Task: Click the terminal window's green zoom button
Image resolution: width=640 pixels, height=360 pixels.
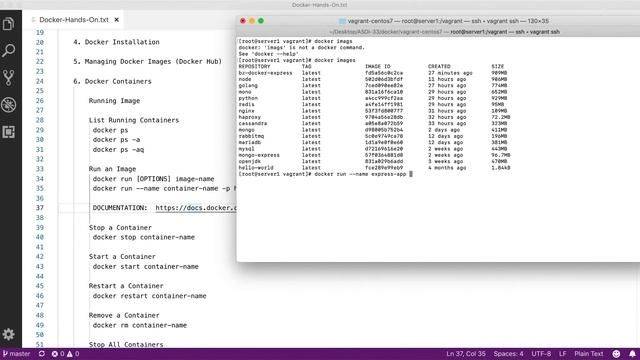Action: [261, 21]
